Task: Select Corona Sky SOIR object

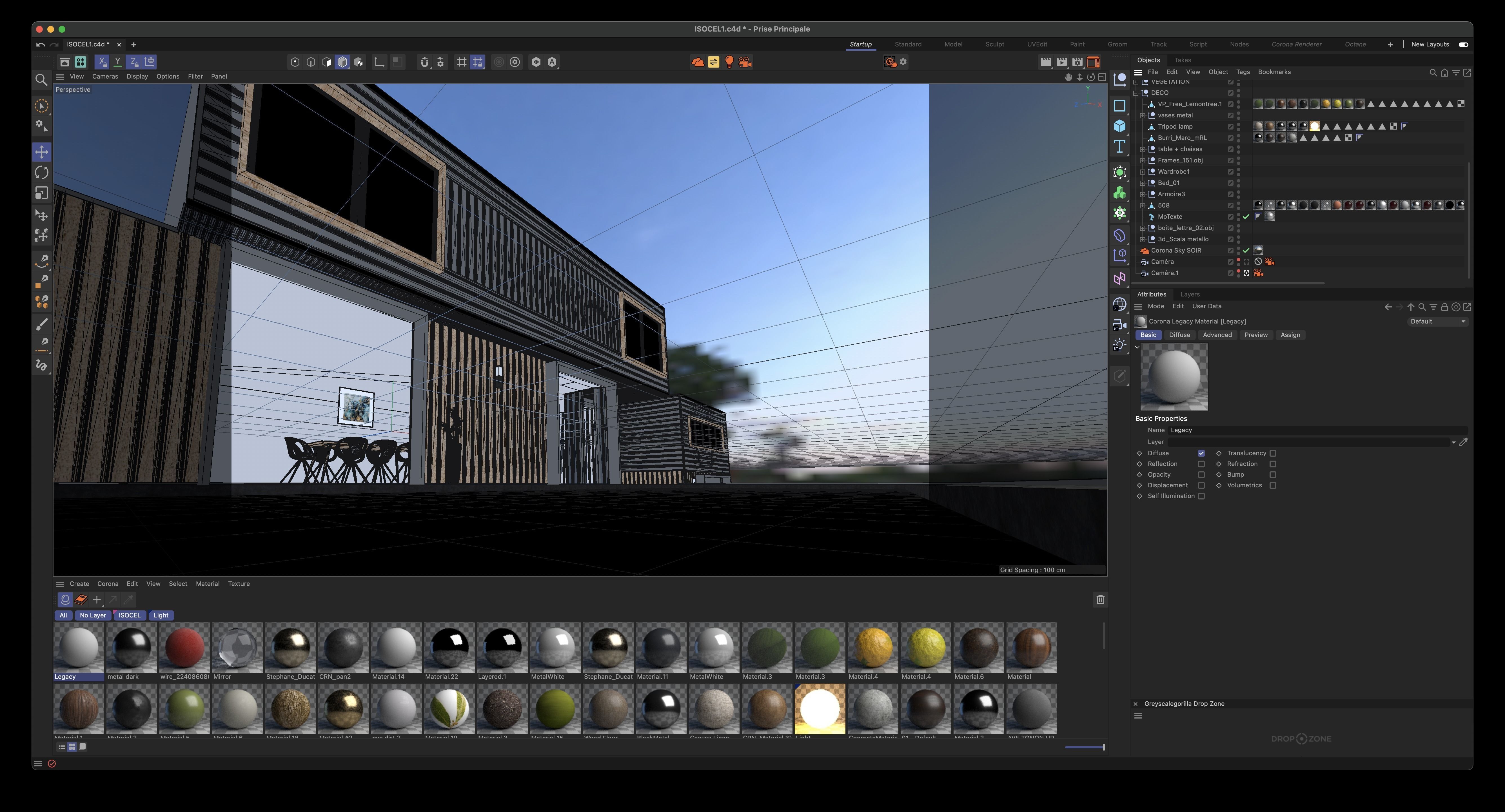Action: tap(1176, 251)
